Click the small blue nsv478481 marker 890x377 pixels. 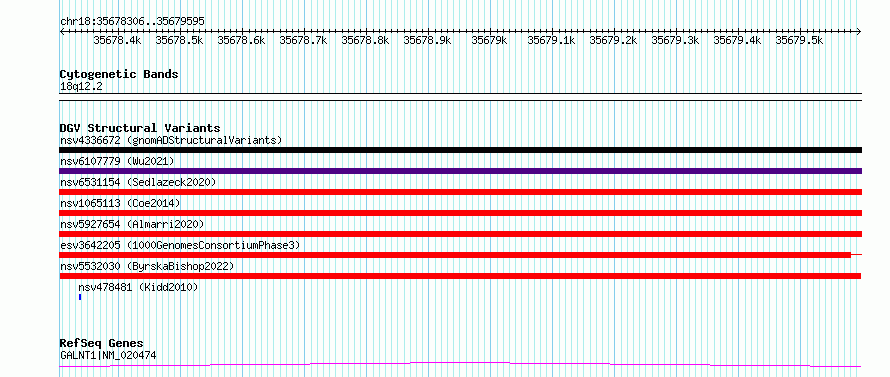tap(80, 297)
